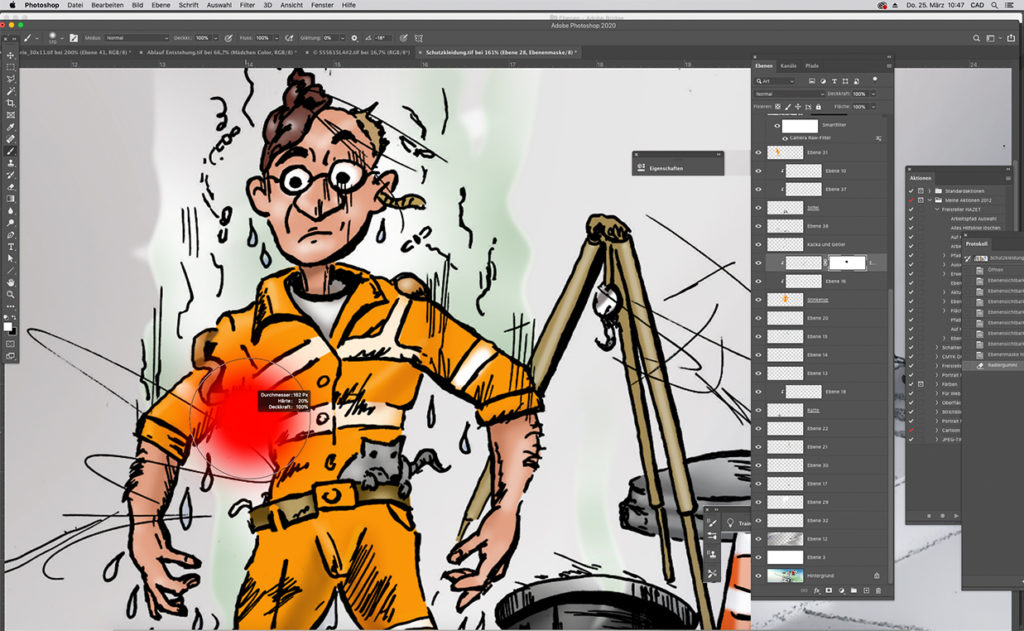Add a layer style with fx button
This screenshot has height=631, width=1024.
(x=816, y=591)
